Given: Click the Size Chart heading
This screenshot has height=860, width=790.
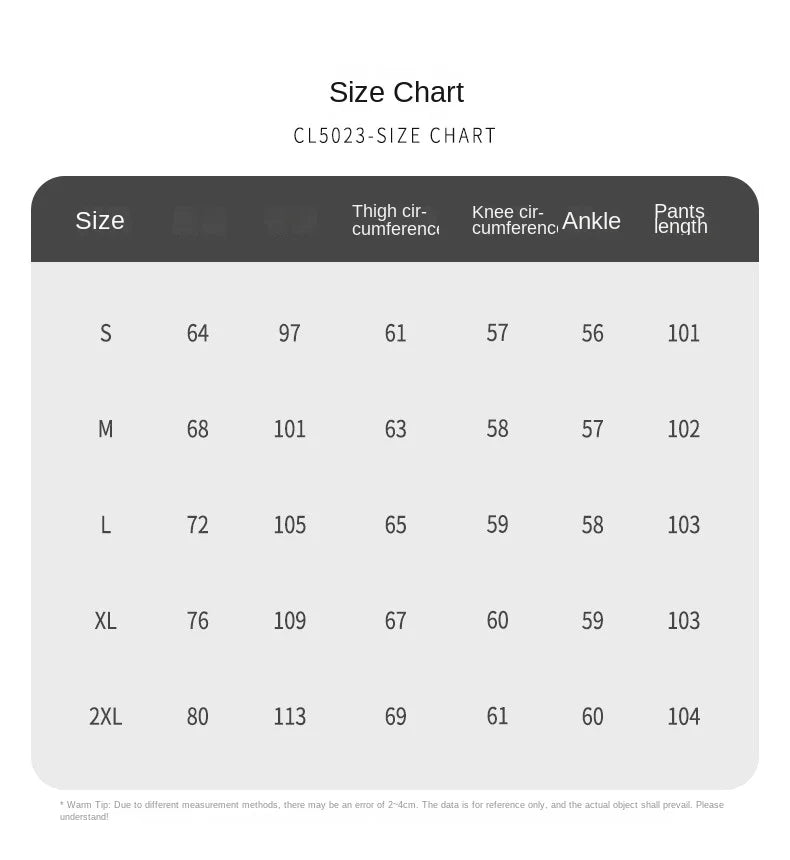Looking at the screenshot, I should click(396, 92).
